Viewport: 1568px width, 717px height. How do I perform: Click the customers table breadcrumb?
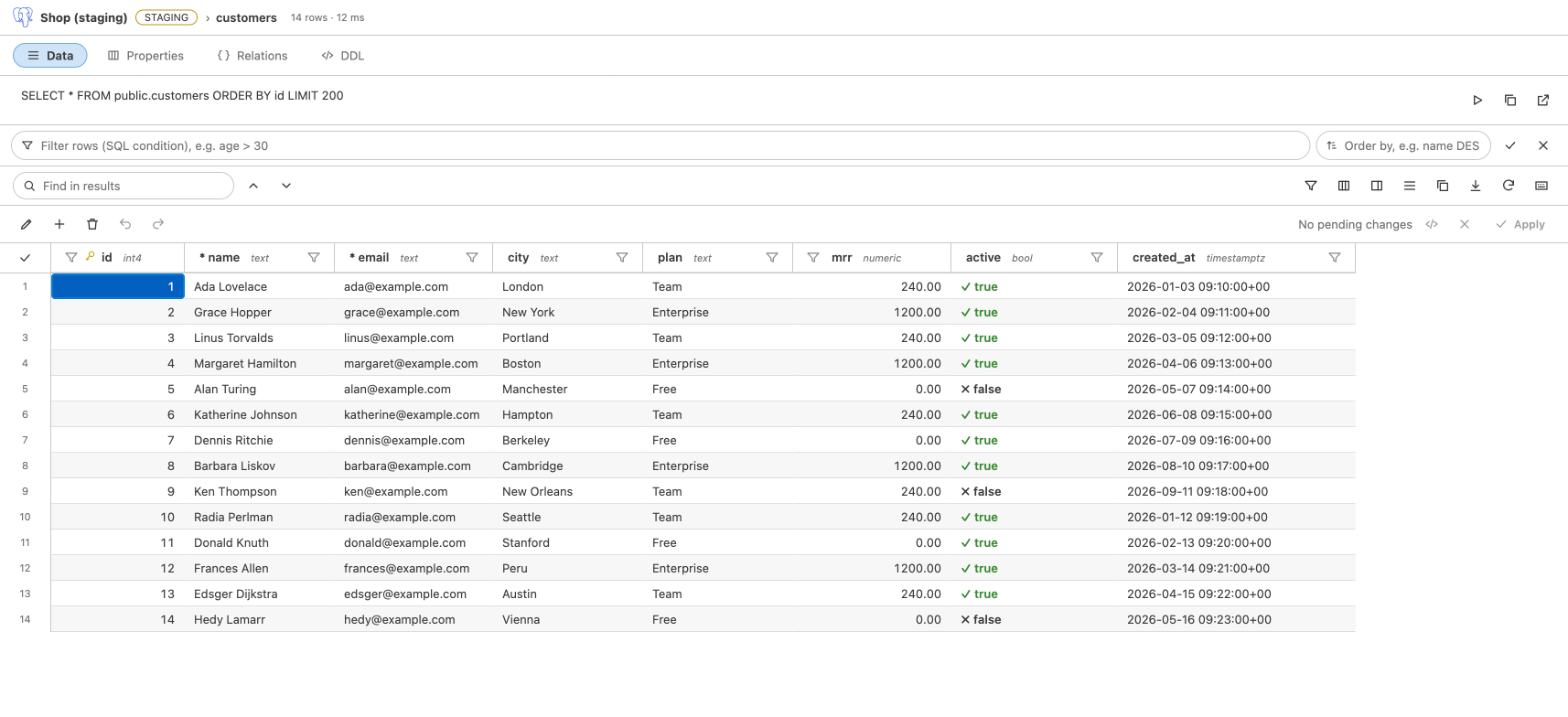click(246, 18)
